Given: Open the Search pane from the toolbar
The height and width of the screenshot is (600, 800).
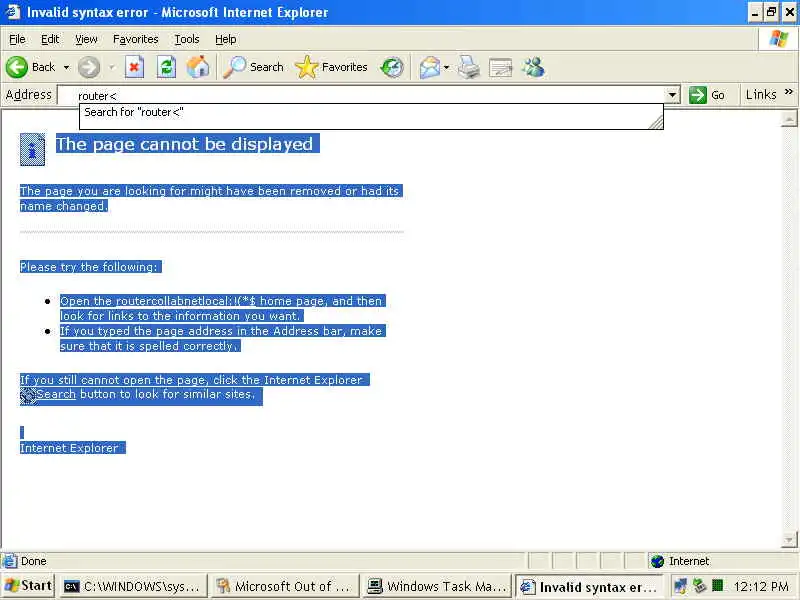Looking at the screenshot, I should click(254, 67).
